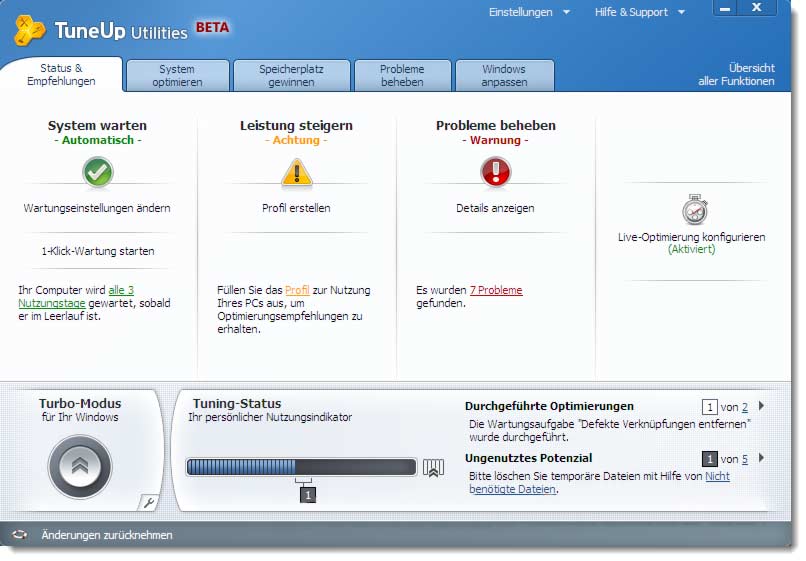This screenshot has width=806, height=561.
Task: Click the 'Ungenutztes Potenzial' heading
Action: 528,458
